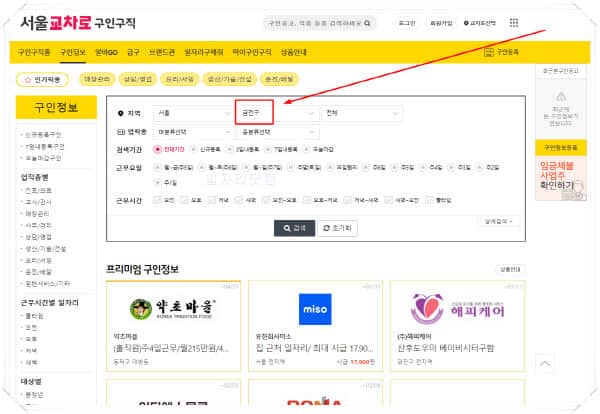Click the magnifier icon in the top search box

pos(367,23)
